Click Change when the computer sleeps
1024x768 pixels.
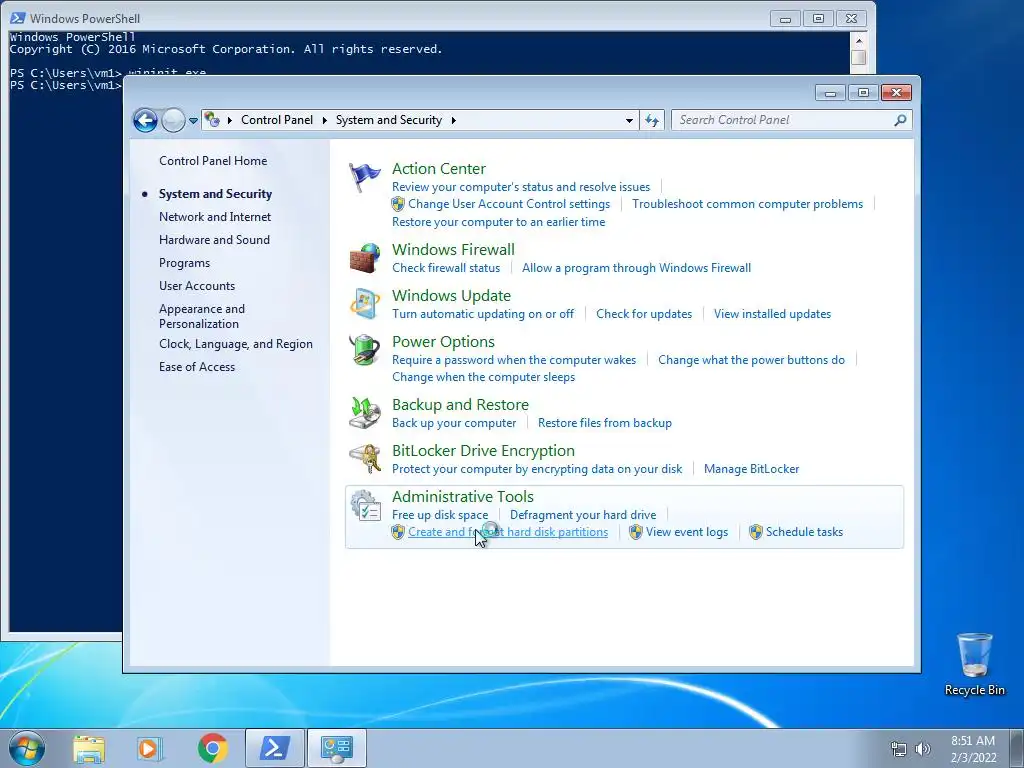click(483, 377)
